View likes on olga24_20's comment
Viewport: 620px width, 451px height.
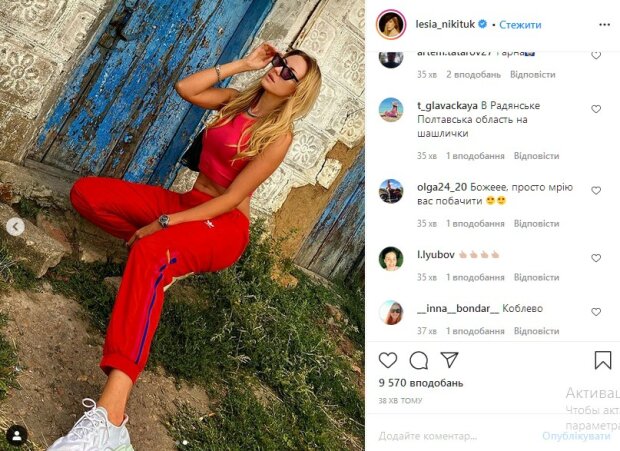475,223
